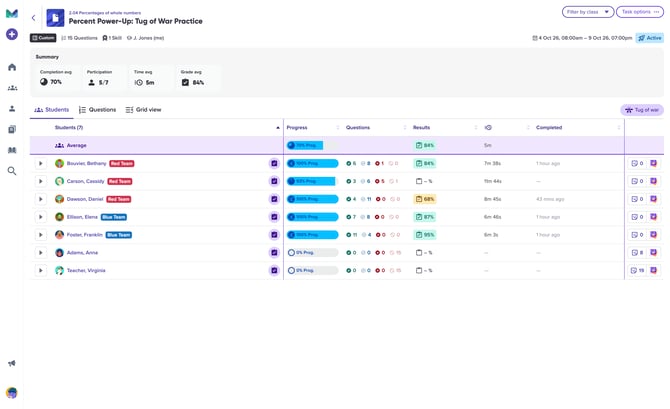670x409 pixels.
Task: Open comments for Adams, Anna
Action: pos(637,253)
